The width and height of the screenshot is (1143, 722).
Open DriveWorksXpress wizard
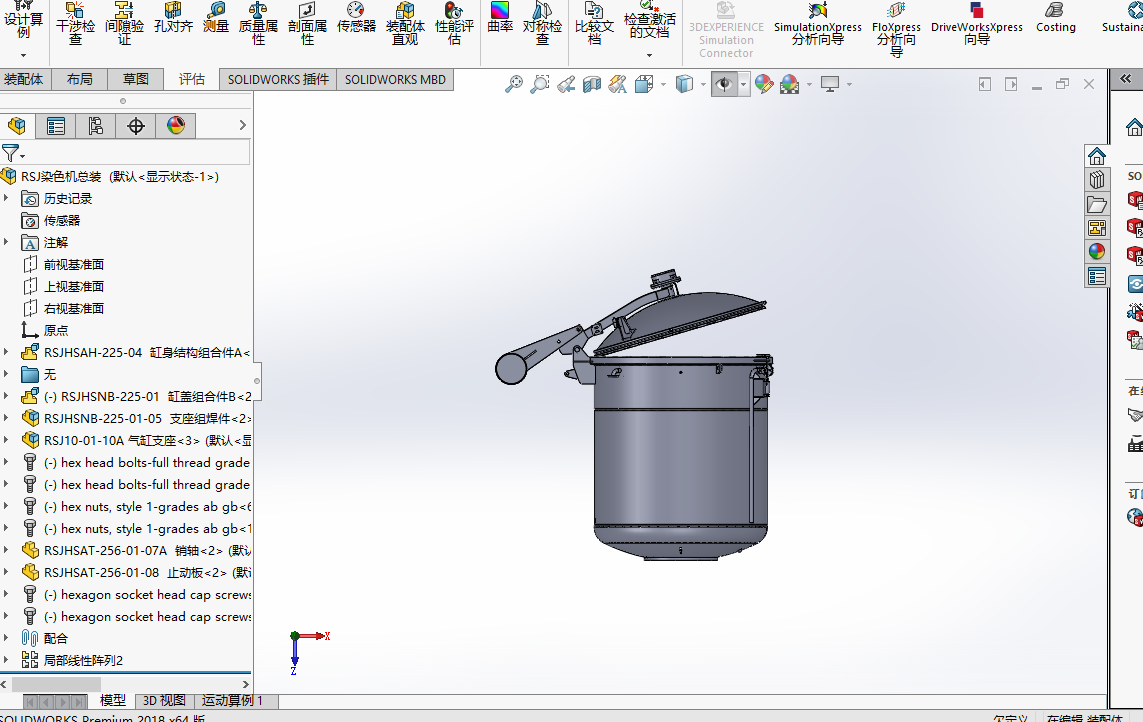point(977,24)
